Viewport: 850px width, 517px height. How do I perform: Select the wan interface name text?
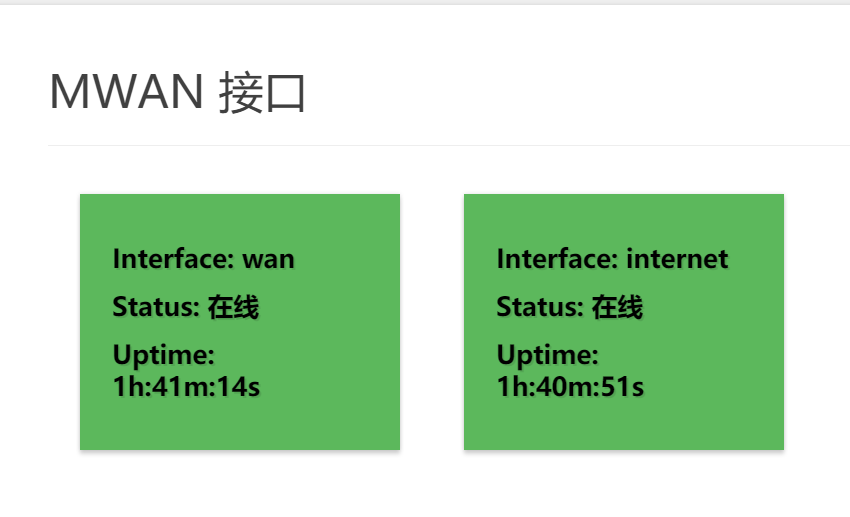(x=269, y=259)
